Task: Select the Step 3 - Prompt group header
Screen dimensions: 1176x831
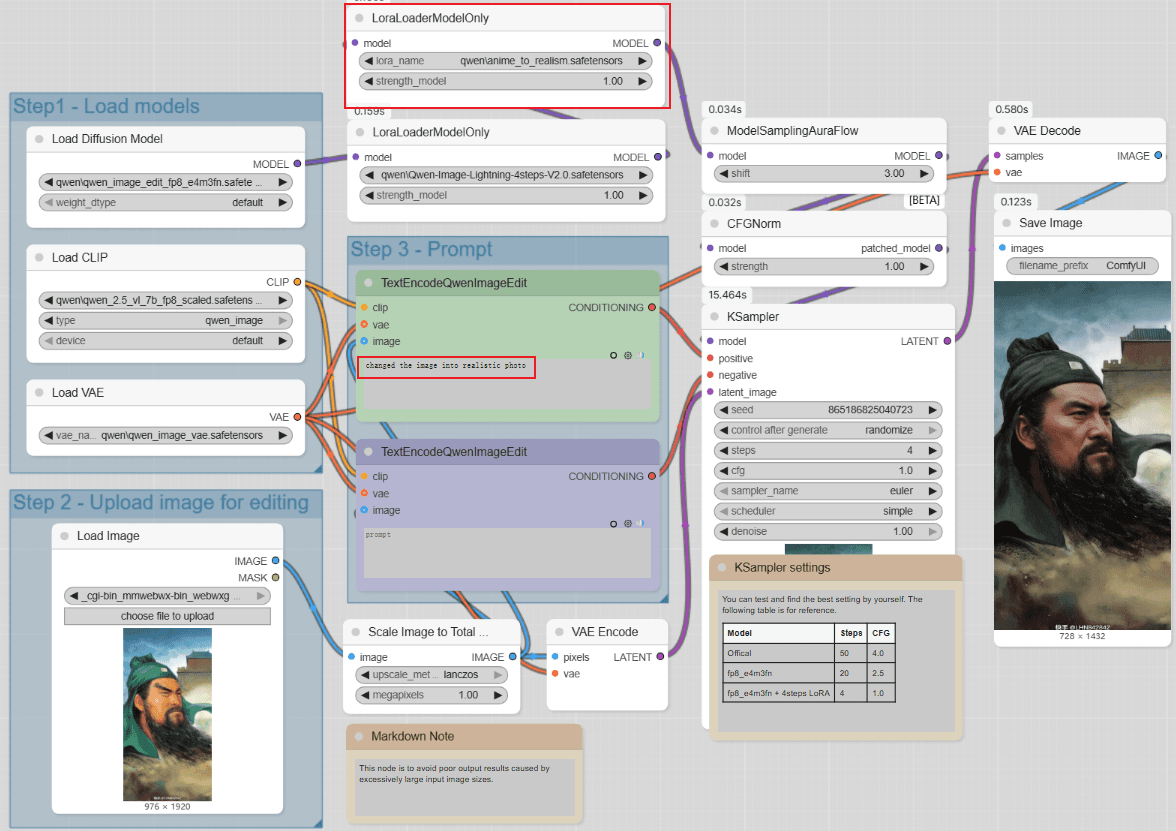Action: (421, 249)
